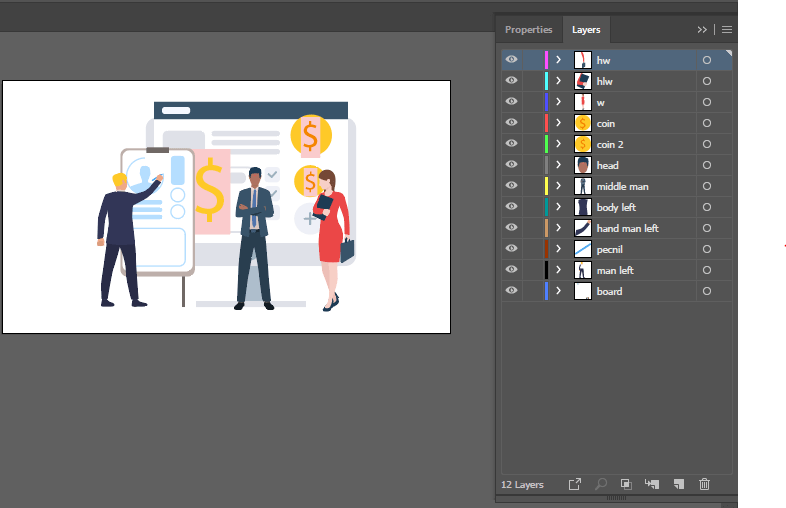Image resolution: width=786 pixels, height=508 pixels.
Task: Select the Layers tab
Action: point(586,30)
